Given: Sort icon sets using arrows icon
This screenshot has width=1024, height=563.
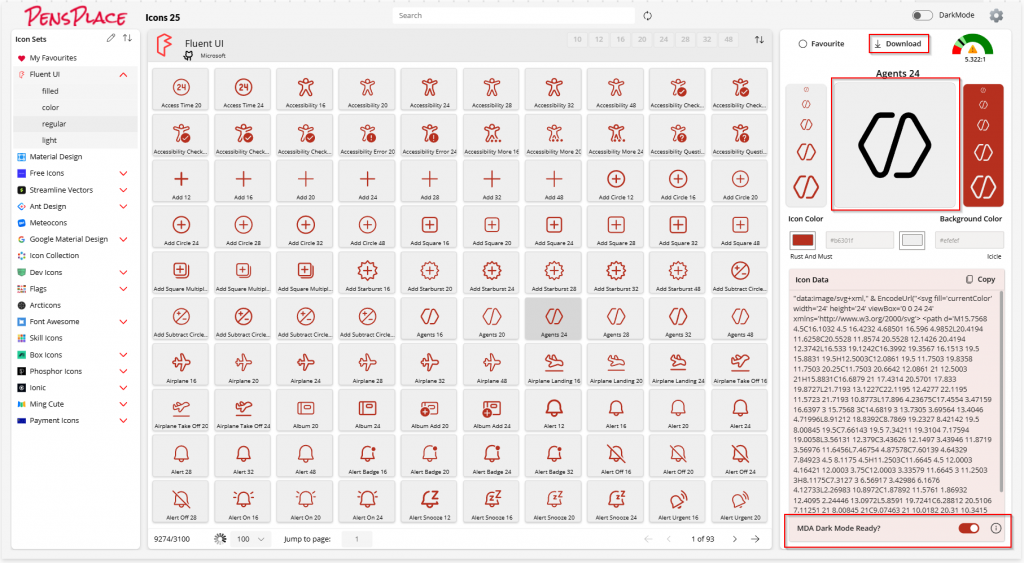Looking at the screenshot, I should 127,39.
